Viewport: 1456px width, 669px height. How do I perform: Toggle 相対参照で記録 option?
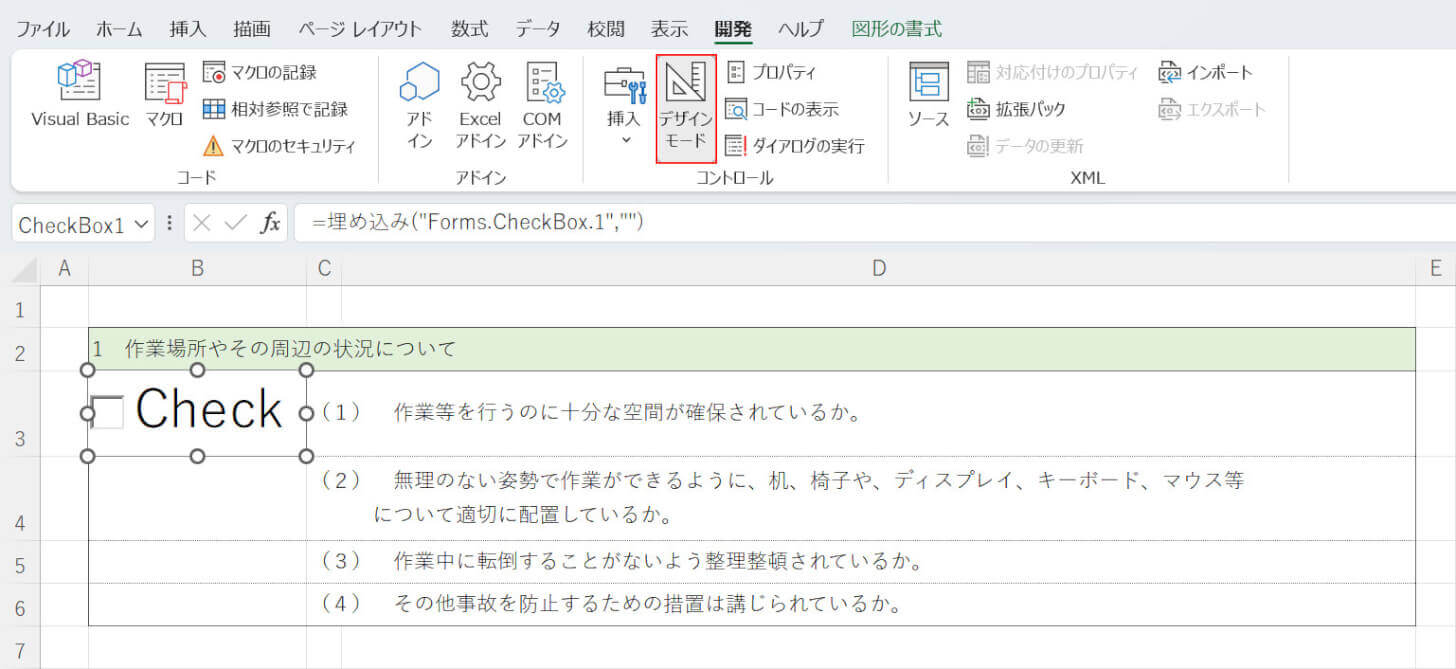pyautogui.click(x=275, y=109)
